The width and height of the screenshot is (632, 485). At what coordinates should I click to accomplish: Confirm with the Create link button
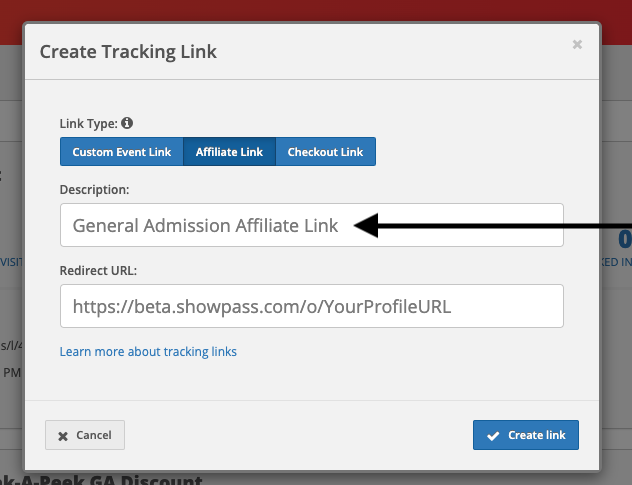pos(526,435)
